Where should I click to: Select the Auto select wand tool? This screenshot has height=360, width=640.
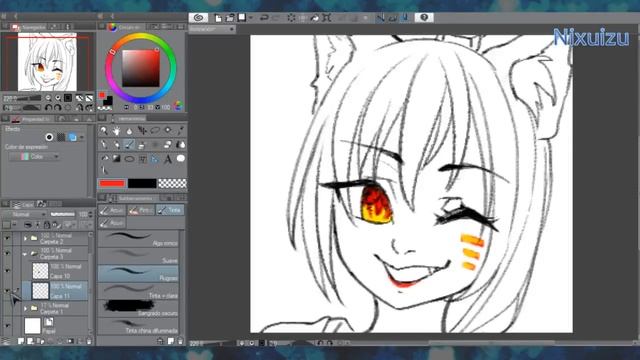coord(168,131)
